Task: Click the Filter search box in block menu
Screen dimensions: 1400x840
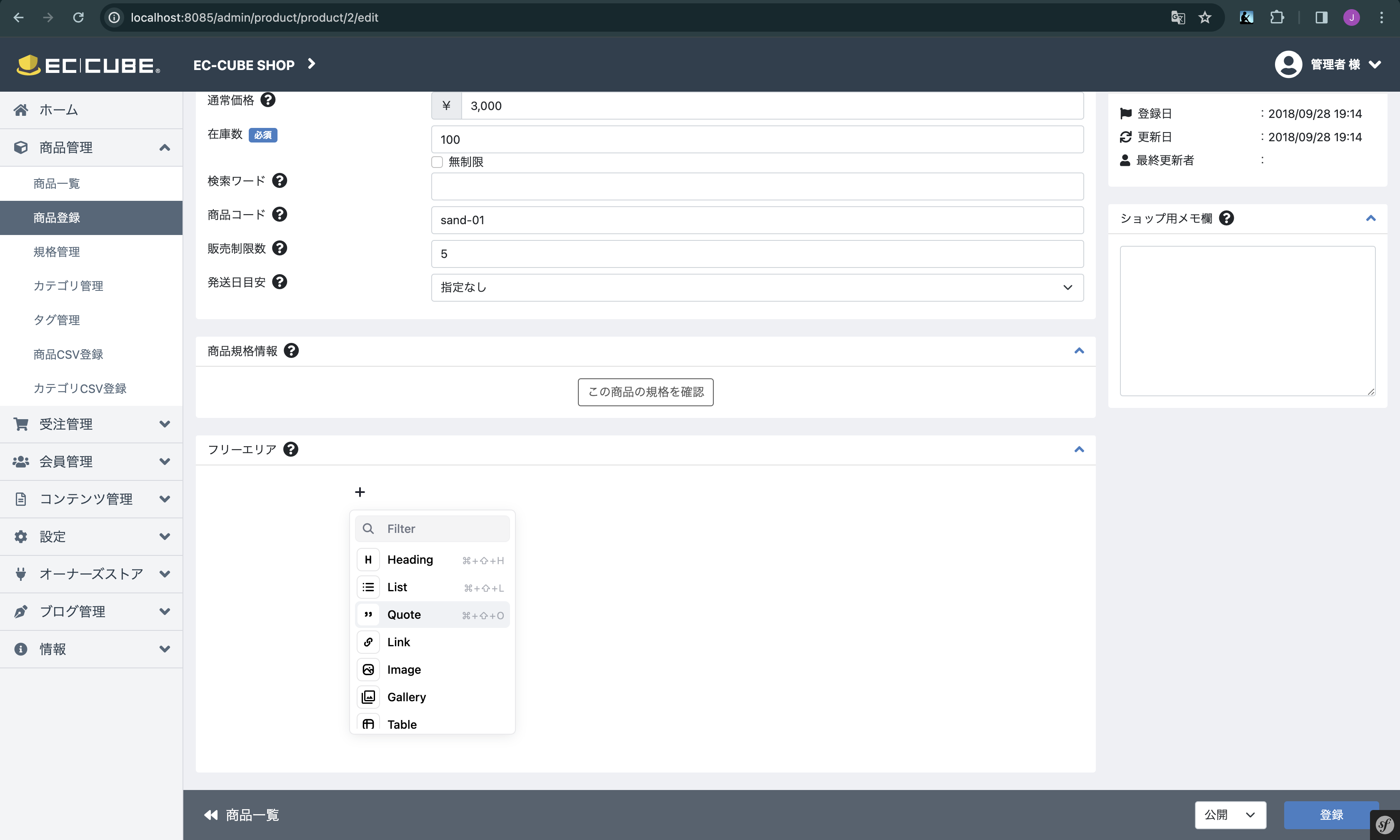Action: click(432, 529)
